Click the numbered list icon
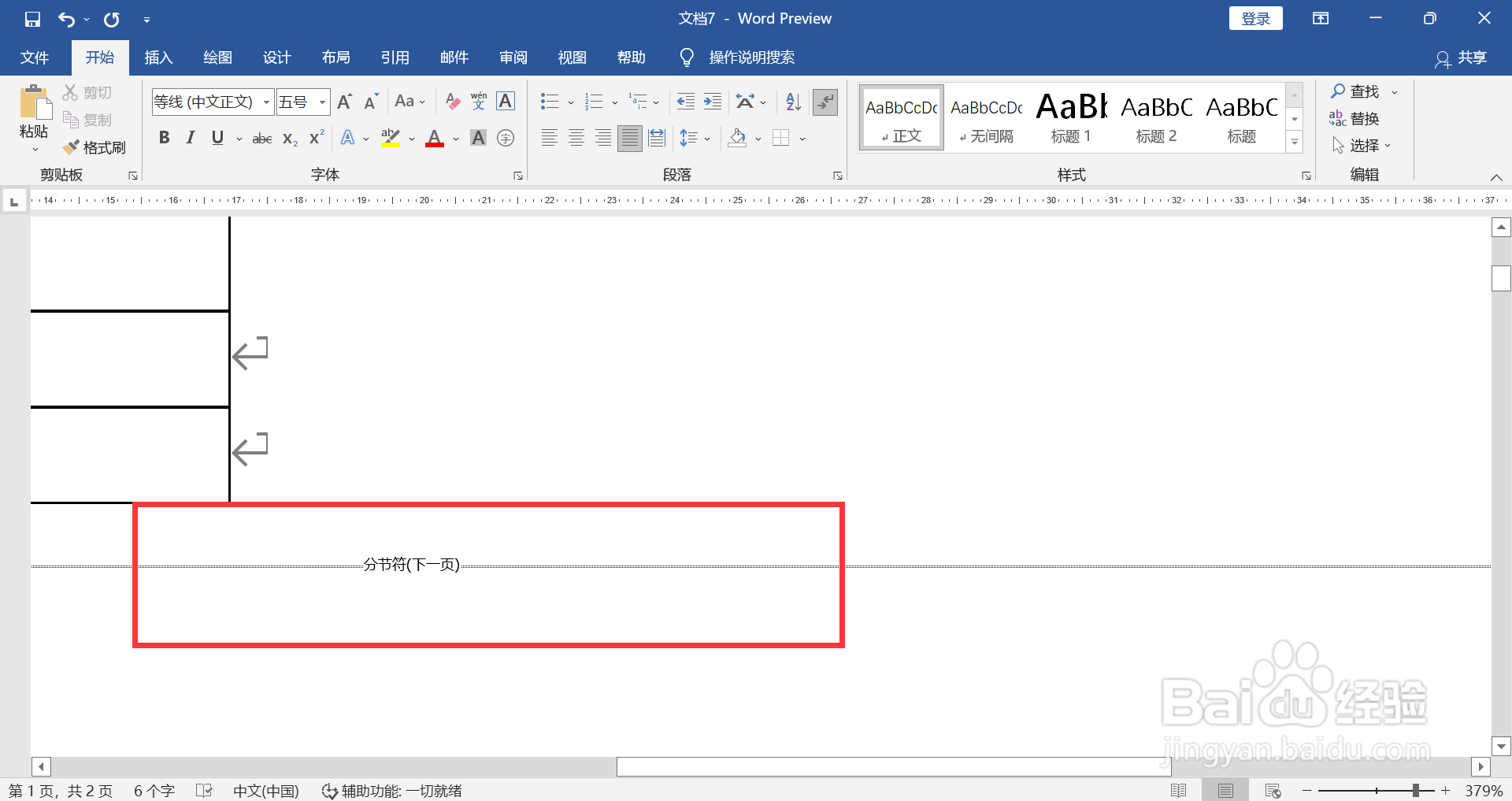 click(594, 102)
